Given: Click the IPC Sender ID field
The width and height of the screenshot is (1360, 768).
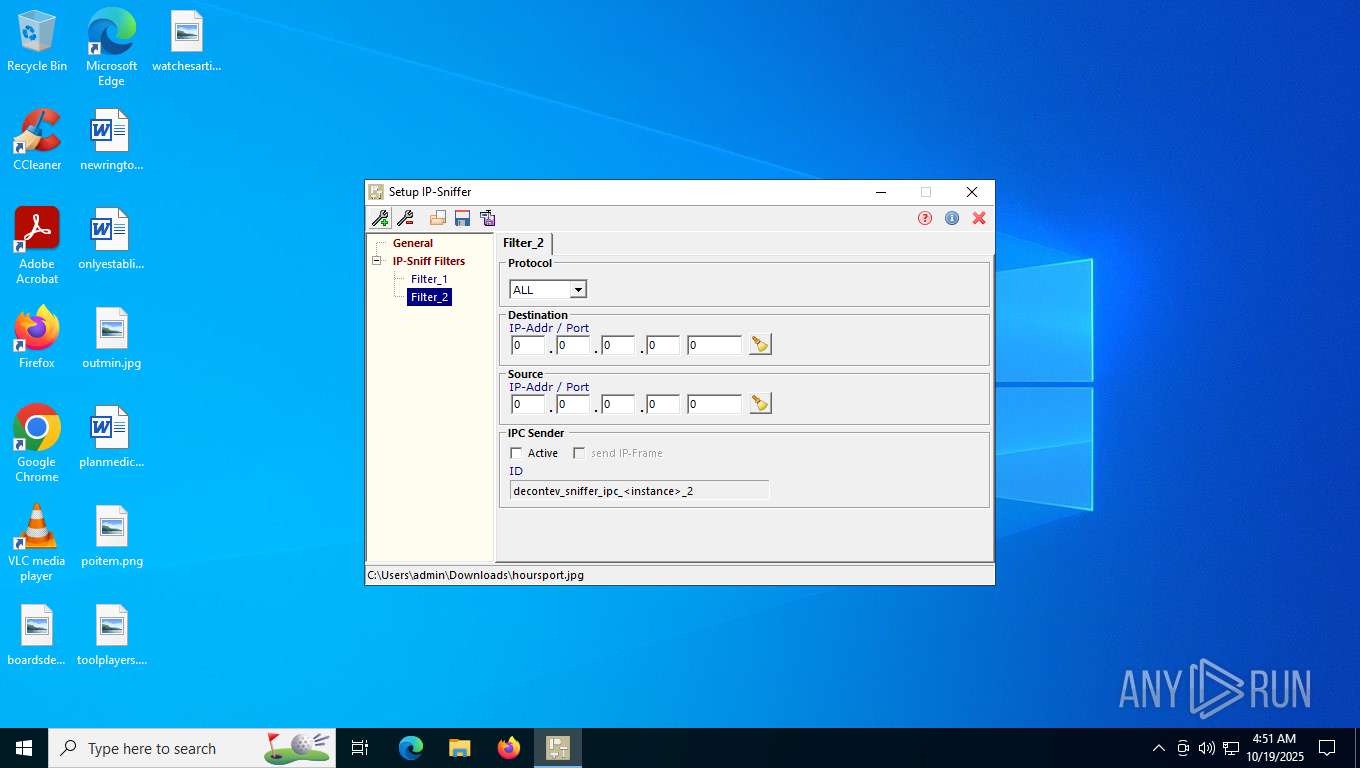Looking at the screenshot, I should pos(640,490).
